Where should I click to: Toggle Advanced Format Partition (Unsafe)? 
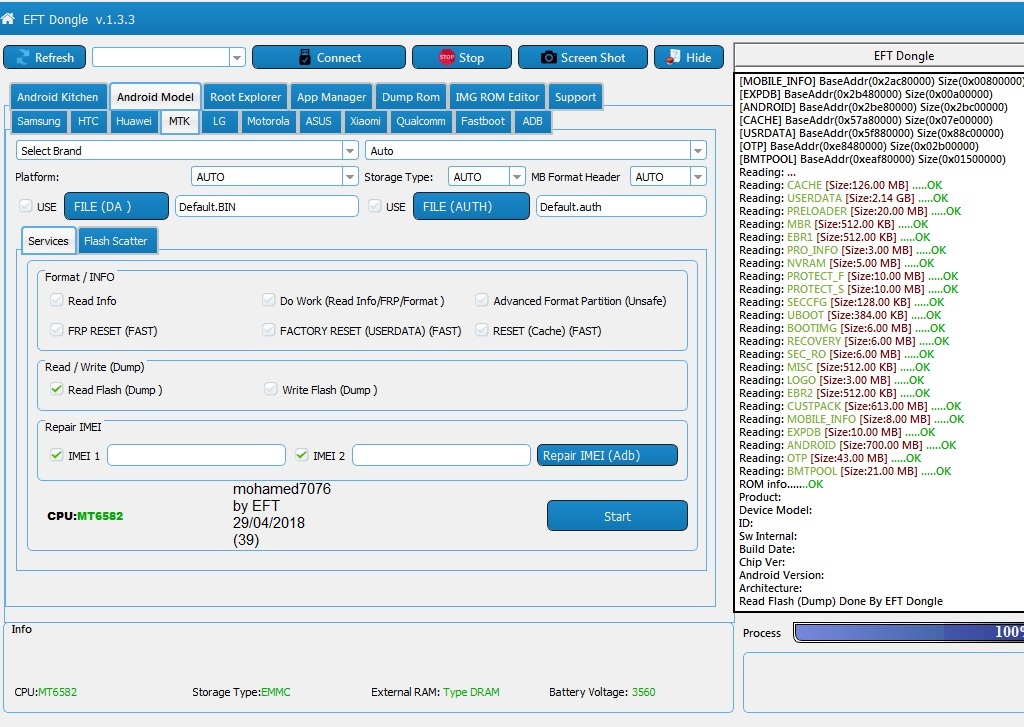tap(481, 300)
